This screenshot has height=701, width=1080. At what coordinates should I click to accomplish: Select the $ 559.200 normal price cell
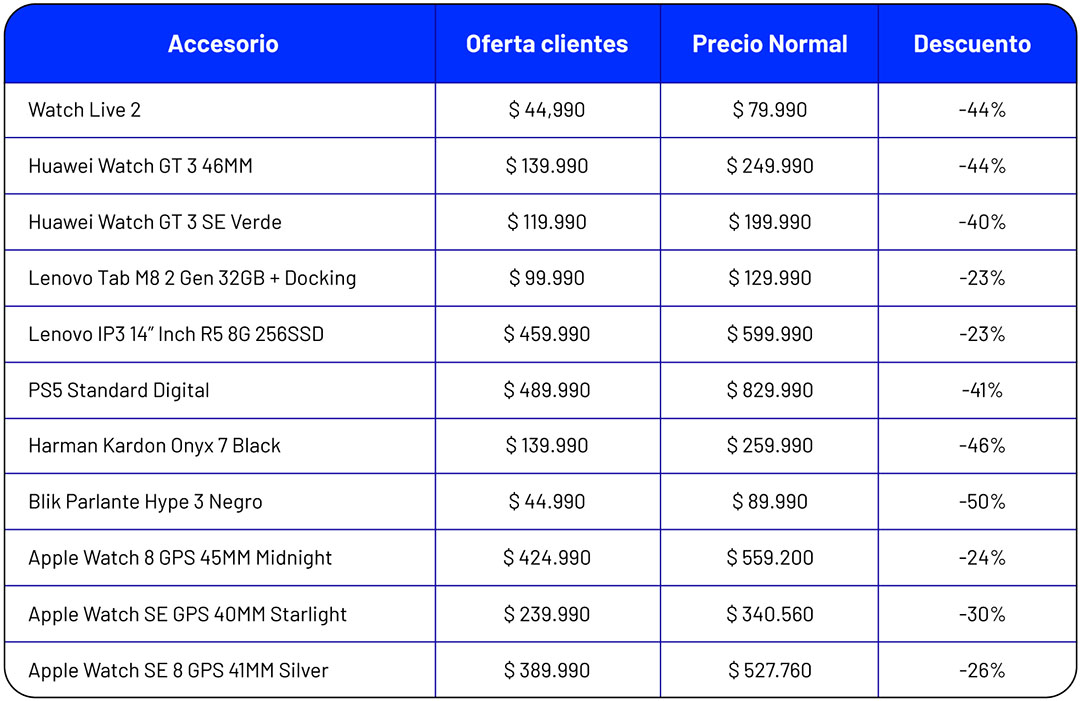(x=769, y=558)
